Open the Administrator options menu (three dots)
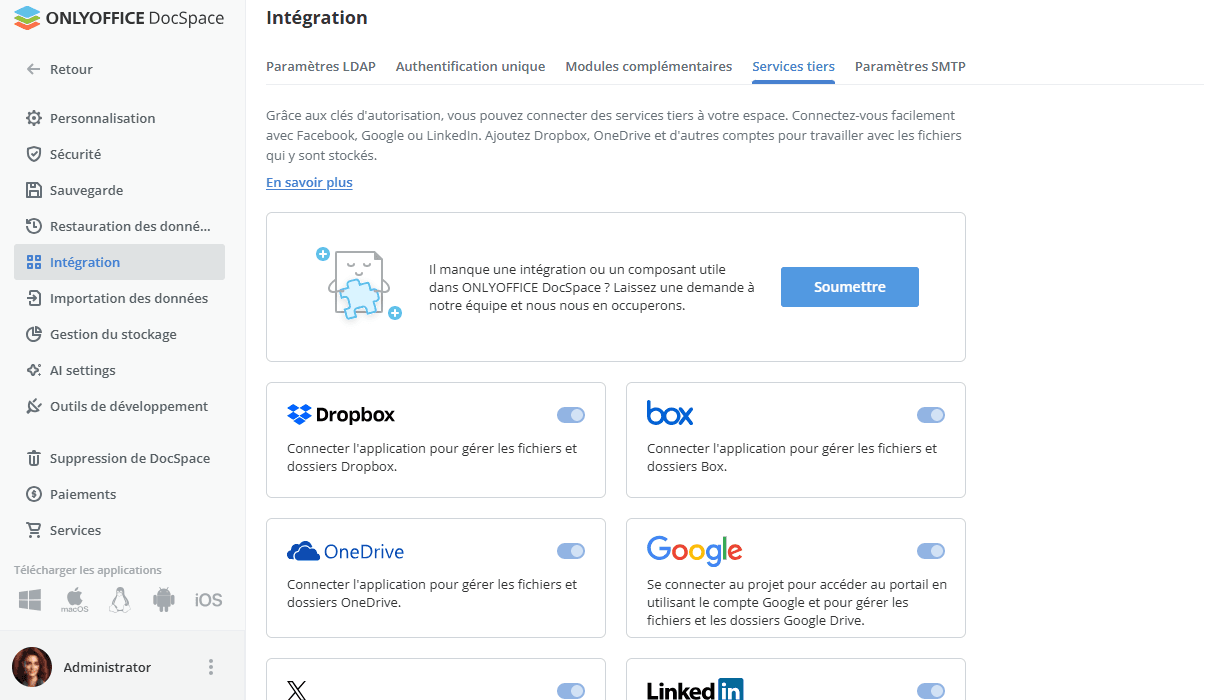 point(210,667)
